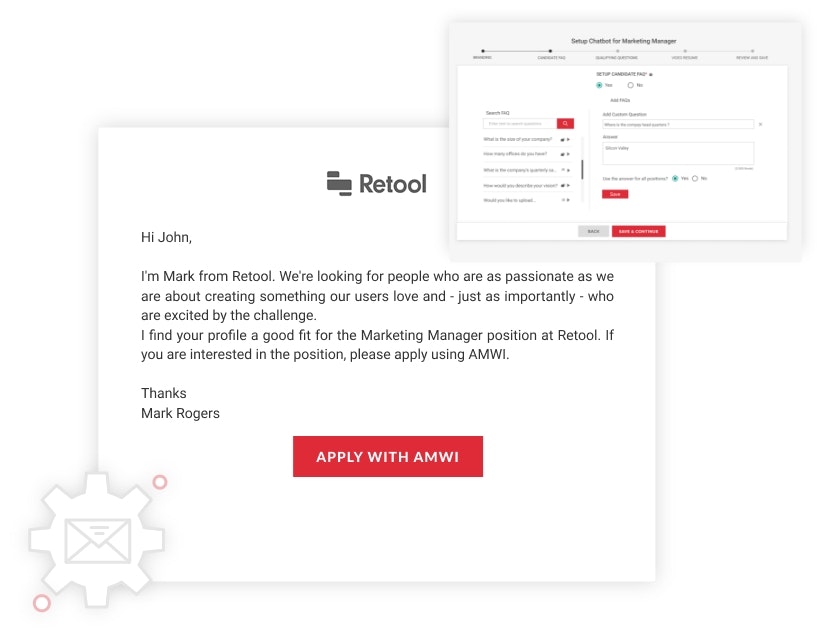Click edit icon beside "What is the size of your company?"
This screenshot has height=641, width=824.
(560, 139)
